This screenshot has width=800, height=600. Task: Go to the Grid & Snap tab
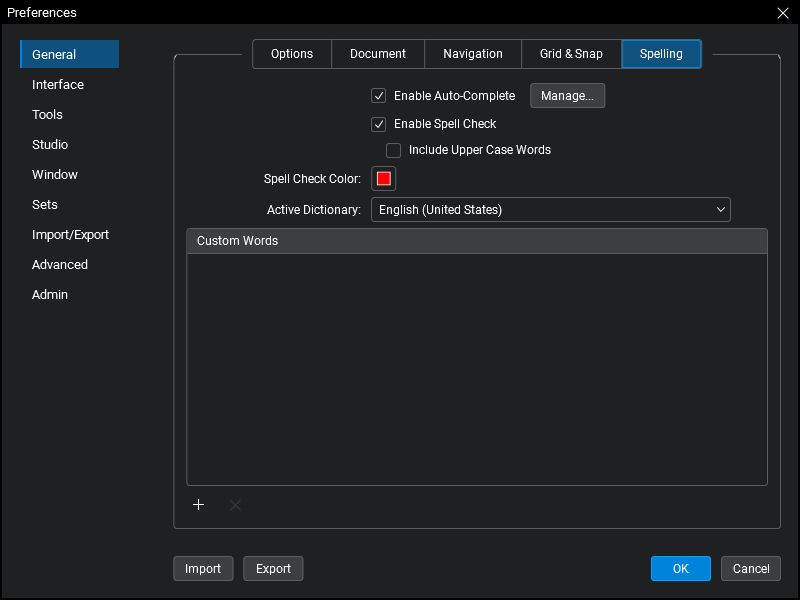coord(571,54)
